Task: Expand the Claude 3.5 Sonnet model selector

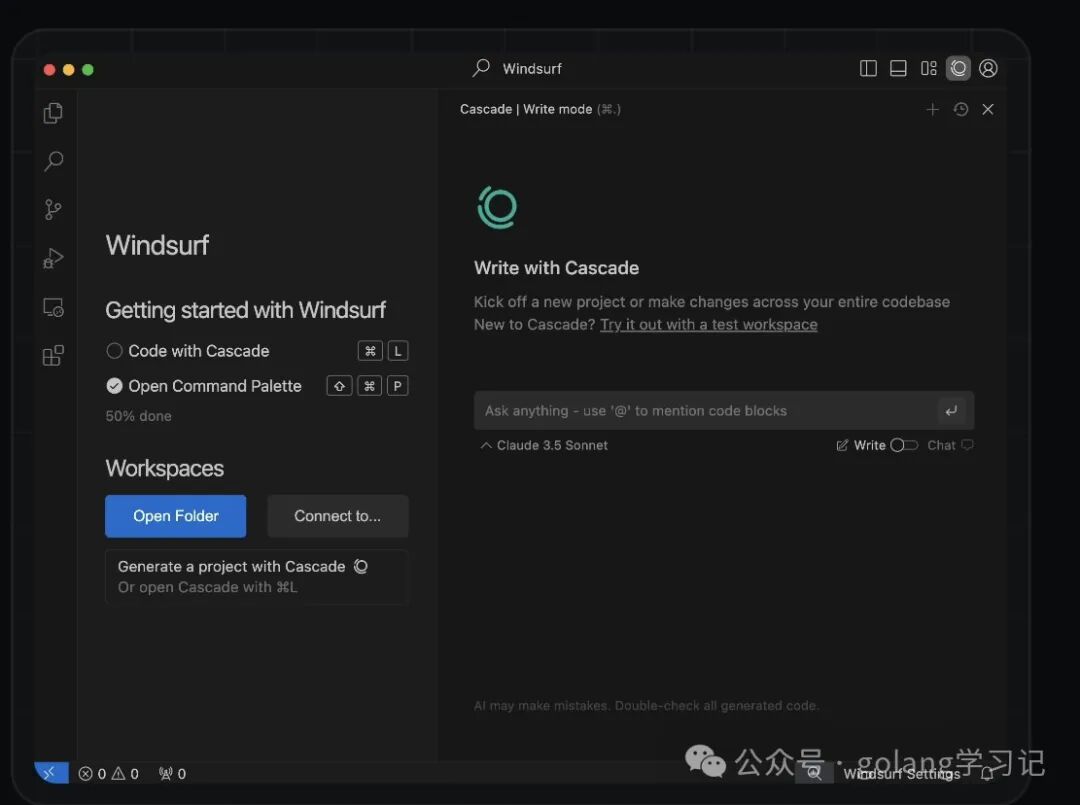Action: tap(544, 446)
